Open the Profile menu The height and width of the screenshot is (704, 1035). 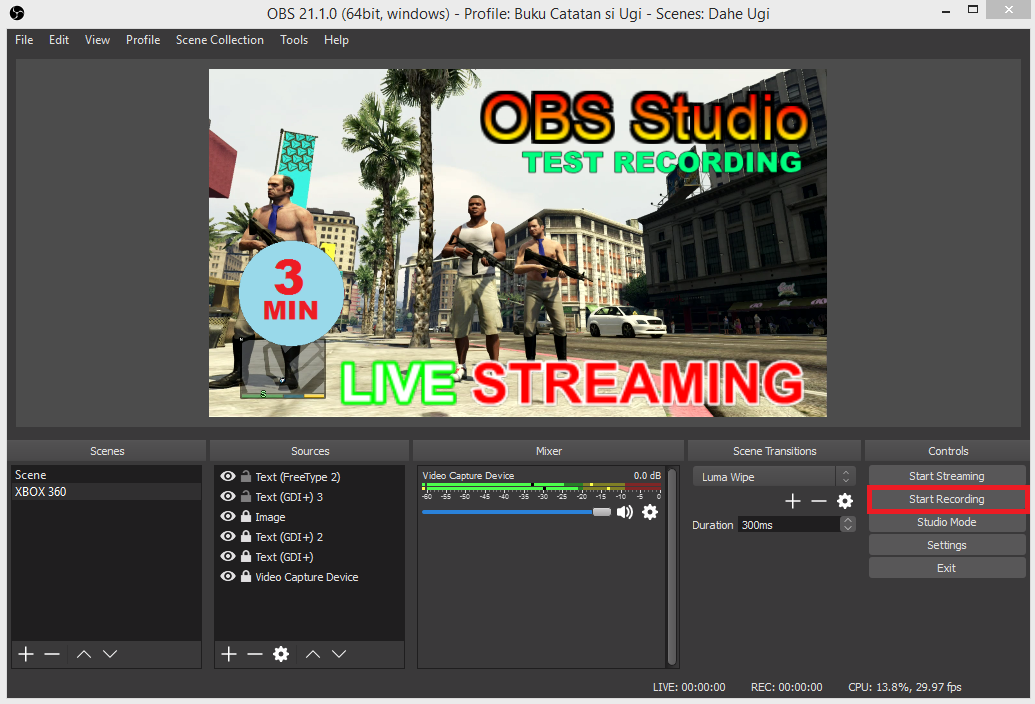(143, 40)
